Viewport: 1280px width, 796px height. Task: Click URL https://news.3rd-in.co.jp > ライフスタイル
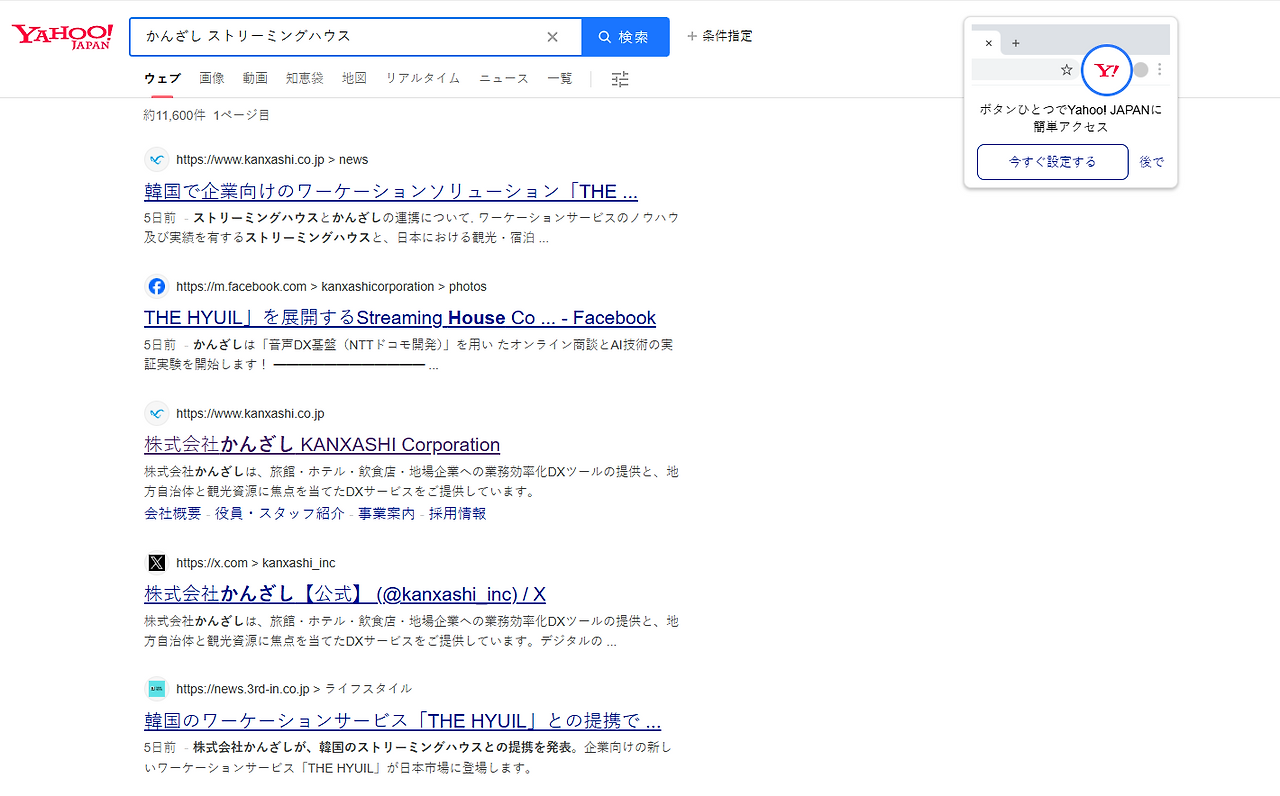coord(294,689)
